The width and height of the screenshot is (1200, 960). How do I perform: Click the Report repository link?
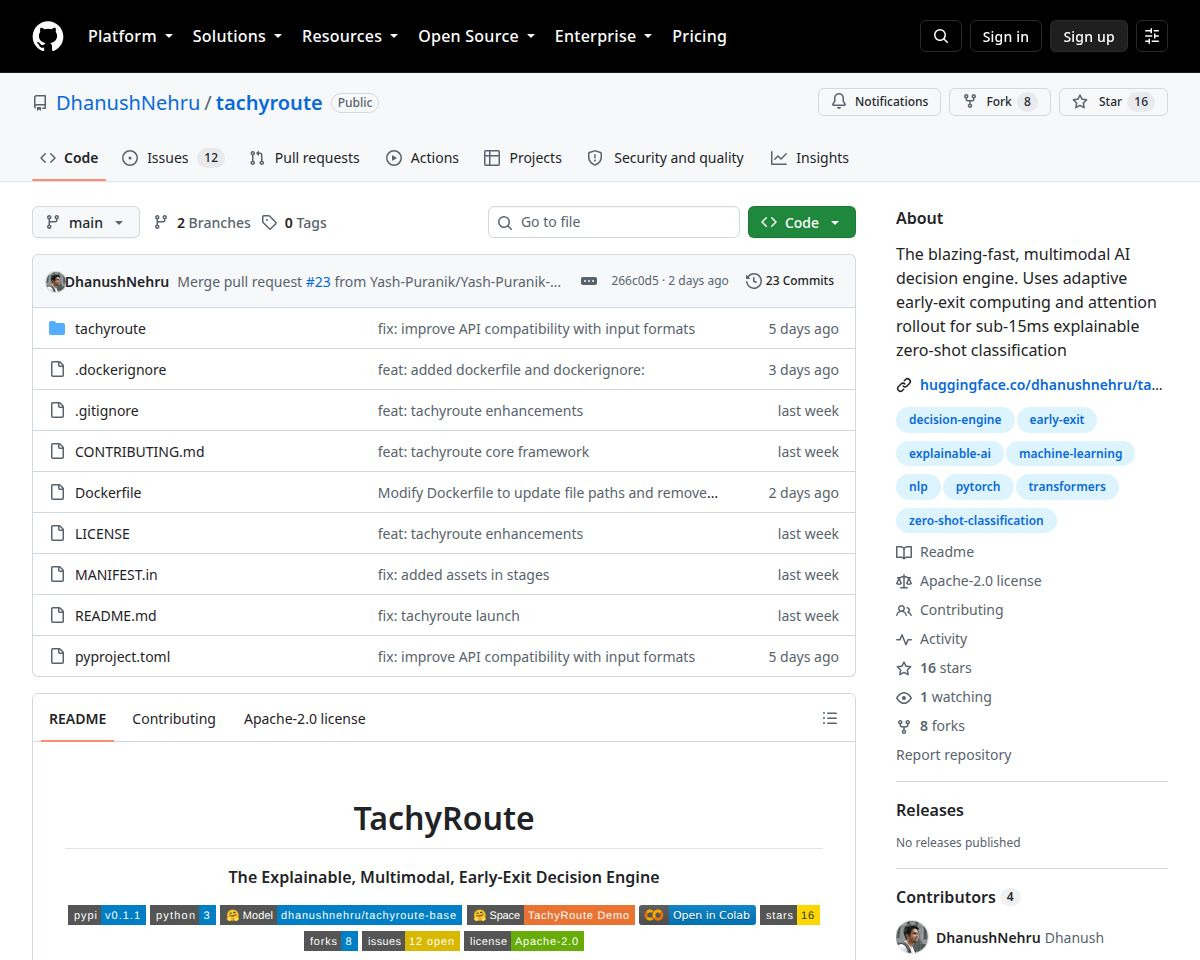(954, 755)
